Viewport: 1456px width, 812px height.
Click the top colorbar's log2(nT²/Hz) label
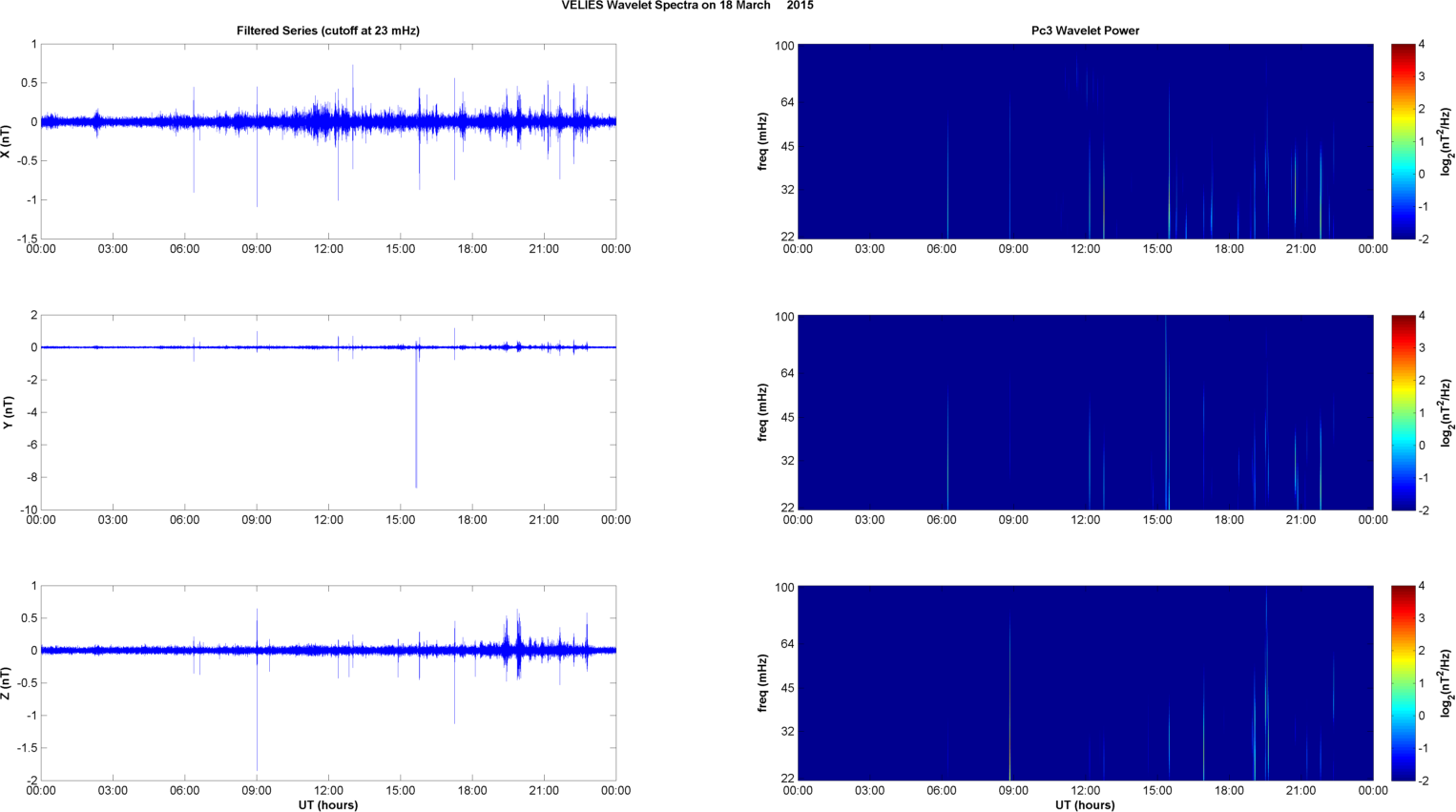point(1446,141)
